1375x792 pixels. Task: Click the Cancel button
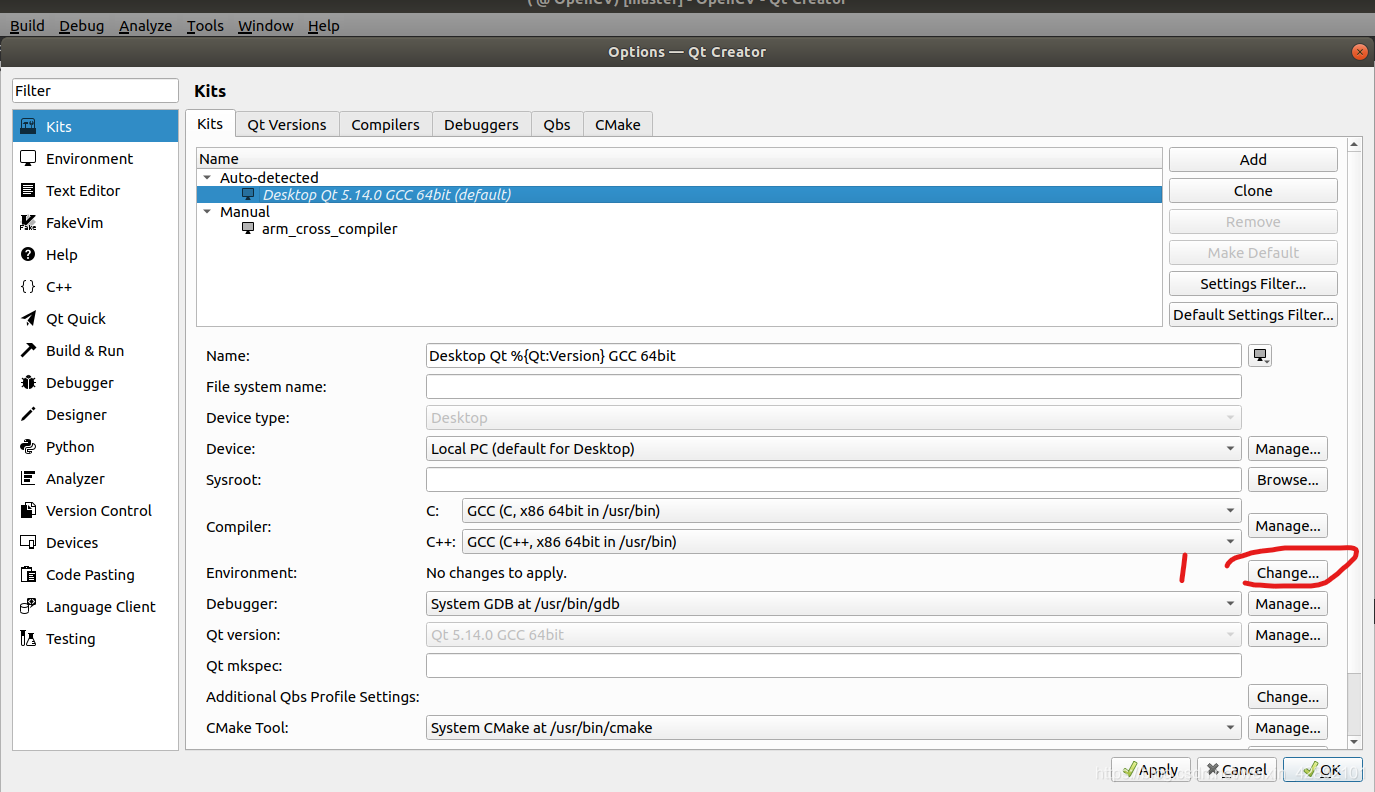coord(1237,769)
